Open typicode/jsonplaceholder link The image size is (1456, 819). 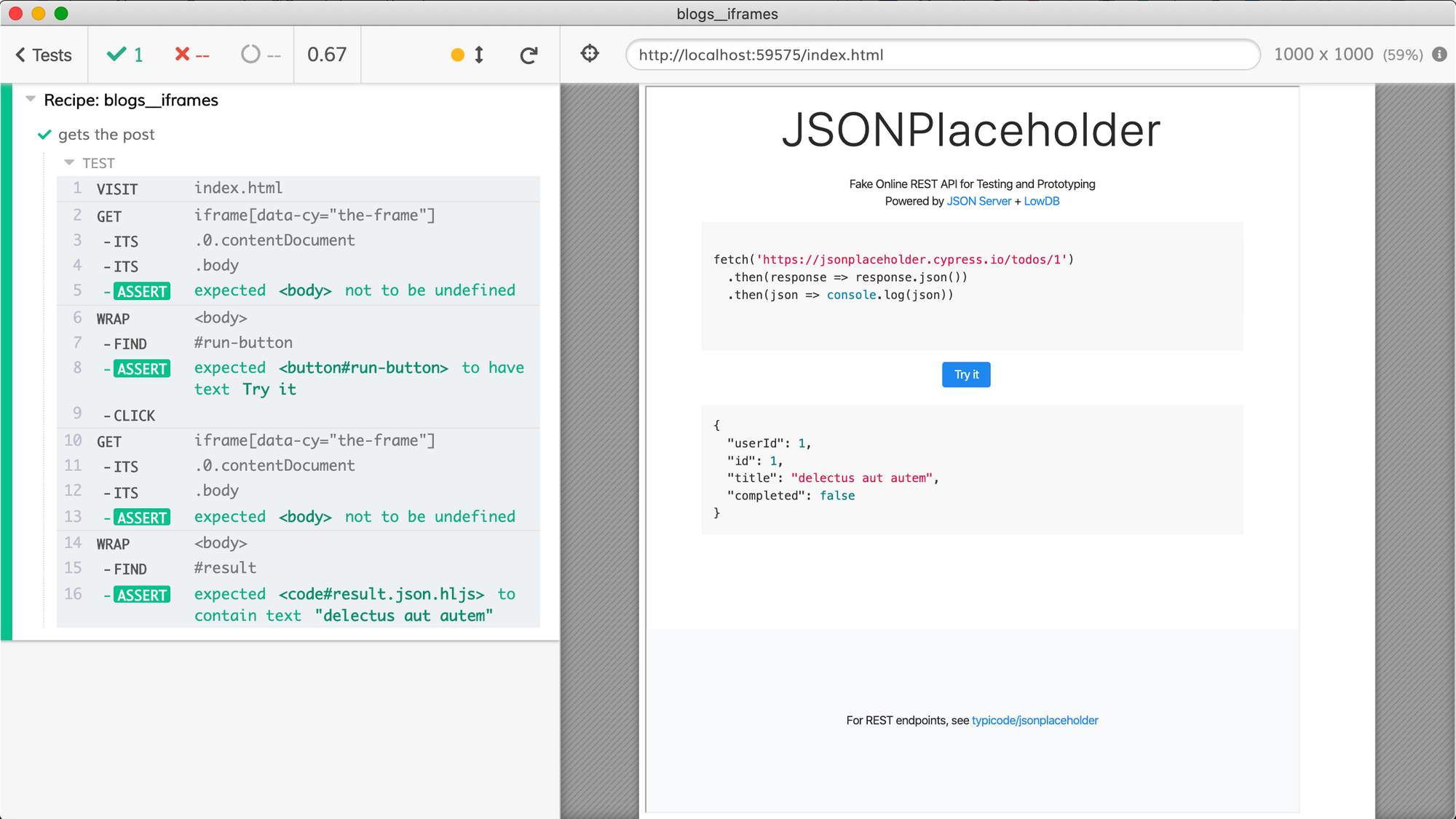pyautogui.click(x=1034, y=720)
